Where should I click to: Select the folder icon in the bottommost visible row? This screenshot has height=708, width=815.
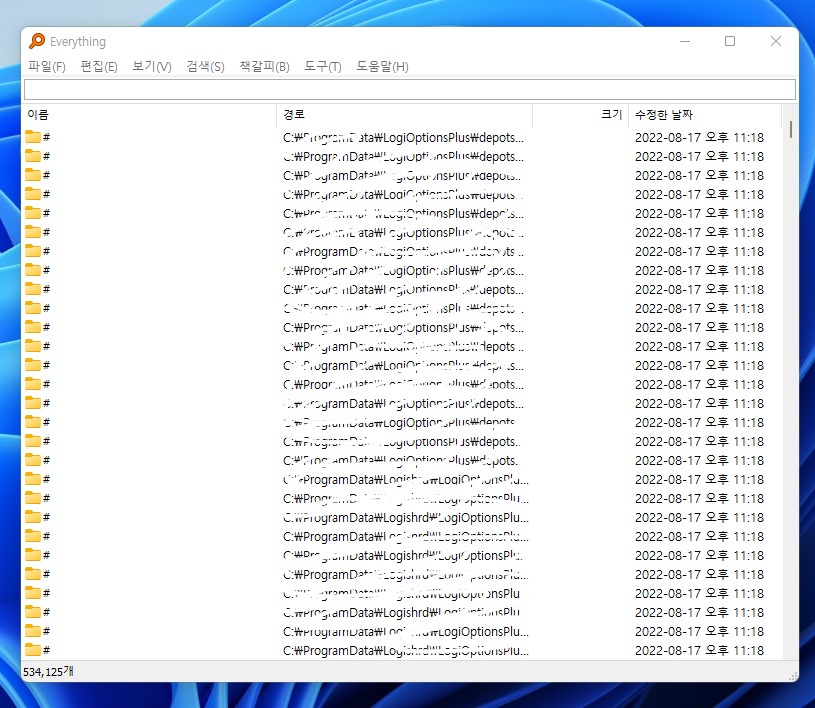coord(33,650)
